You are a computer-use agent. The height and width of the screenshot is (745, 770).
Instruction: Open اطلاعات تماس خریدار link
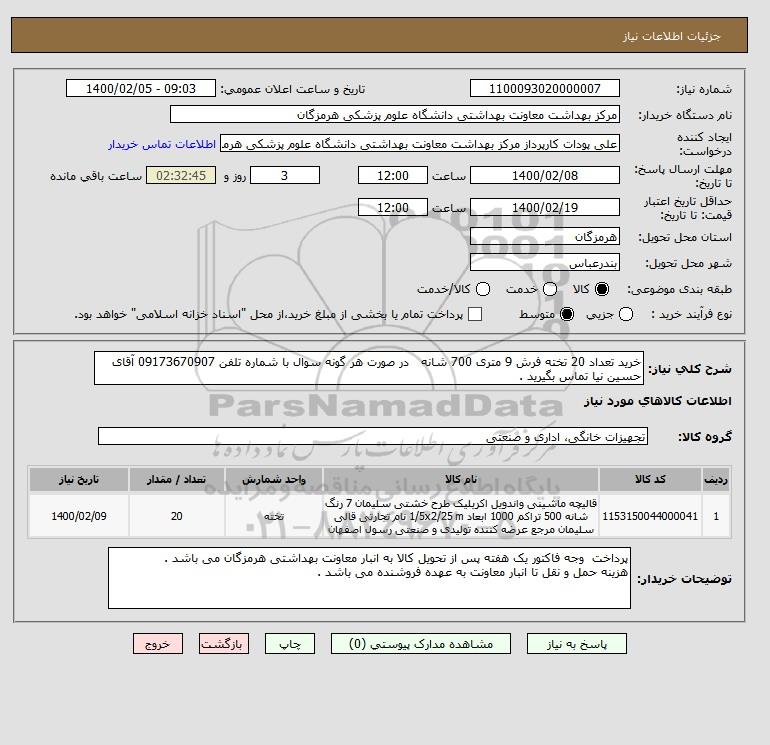[162, 144]
